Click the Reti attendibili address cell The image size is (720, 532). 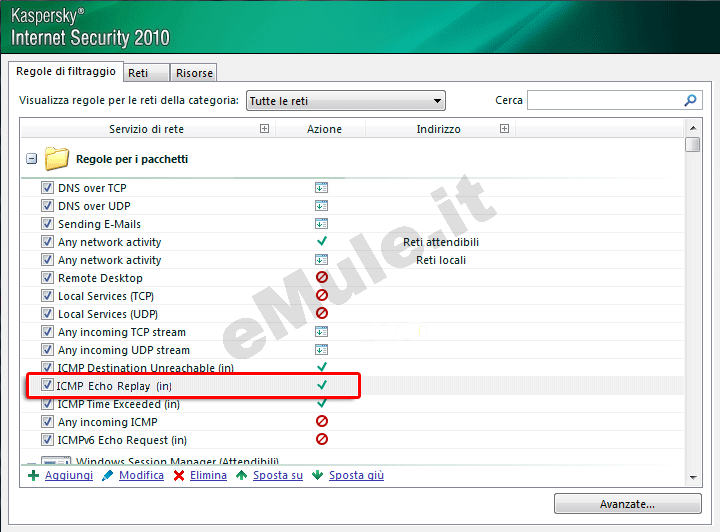tap(441, 242)
